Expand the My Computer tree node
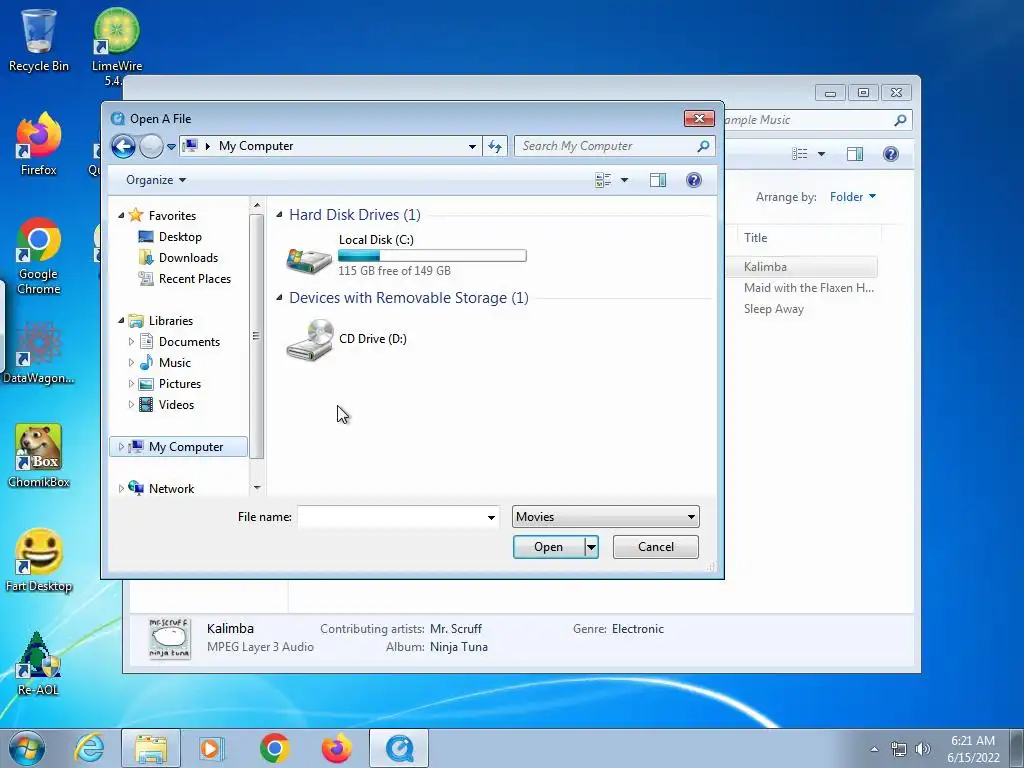The height and width of the screenshot is (768, 1024). (x=121, y=447)
